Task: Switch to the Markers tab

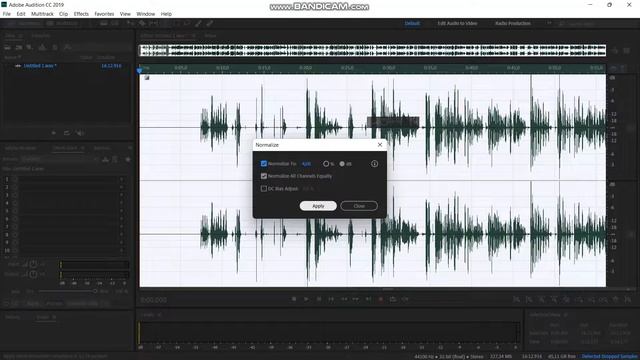Action: pos(102,148)
